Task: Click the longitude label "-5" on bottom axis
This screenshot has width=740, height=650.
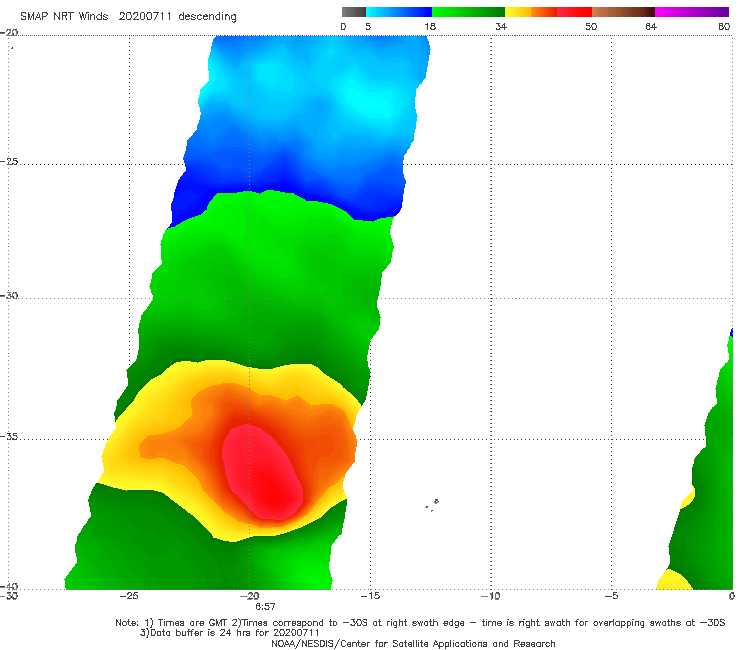Action: (x=612, y=596)
